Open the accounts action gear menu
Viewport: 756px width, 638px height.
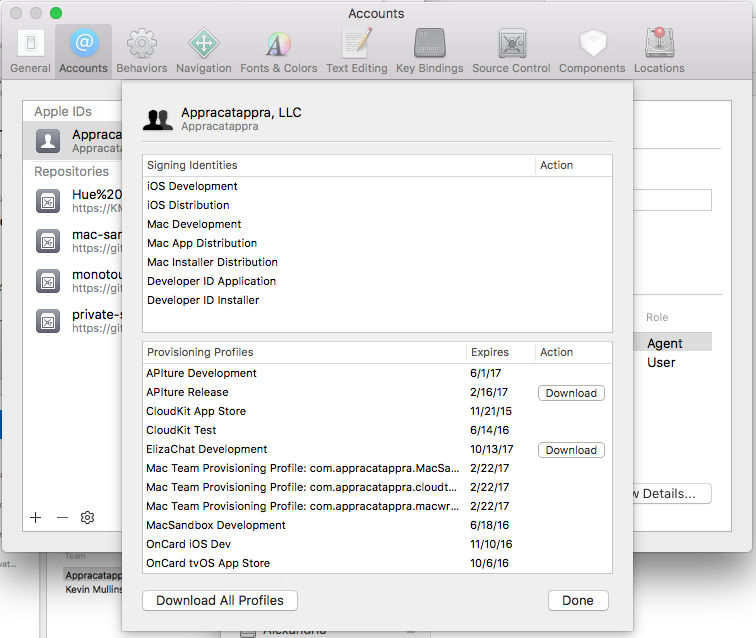tap(87, 517)
